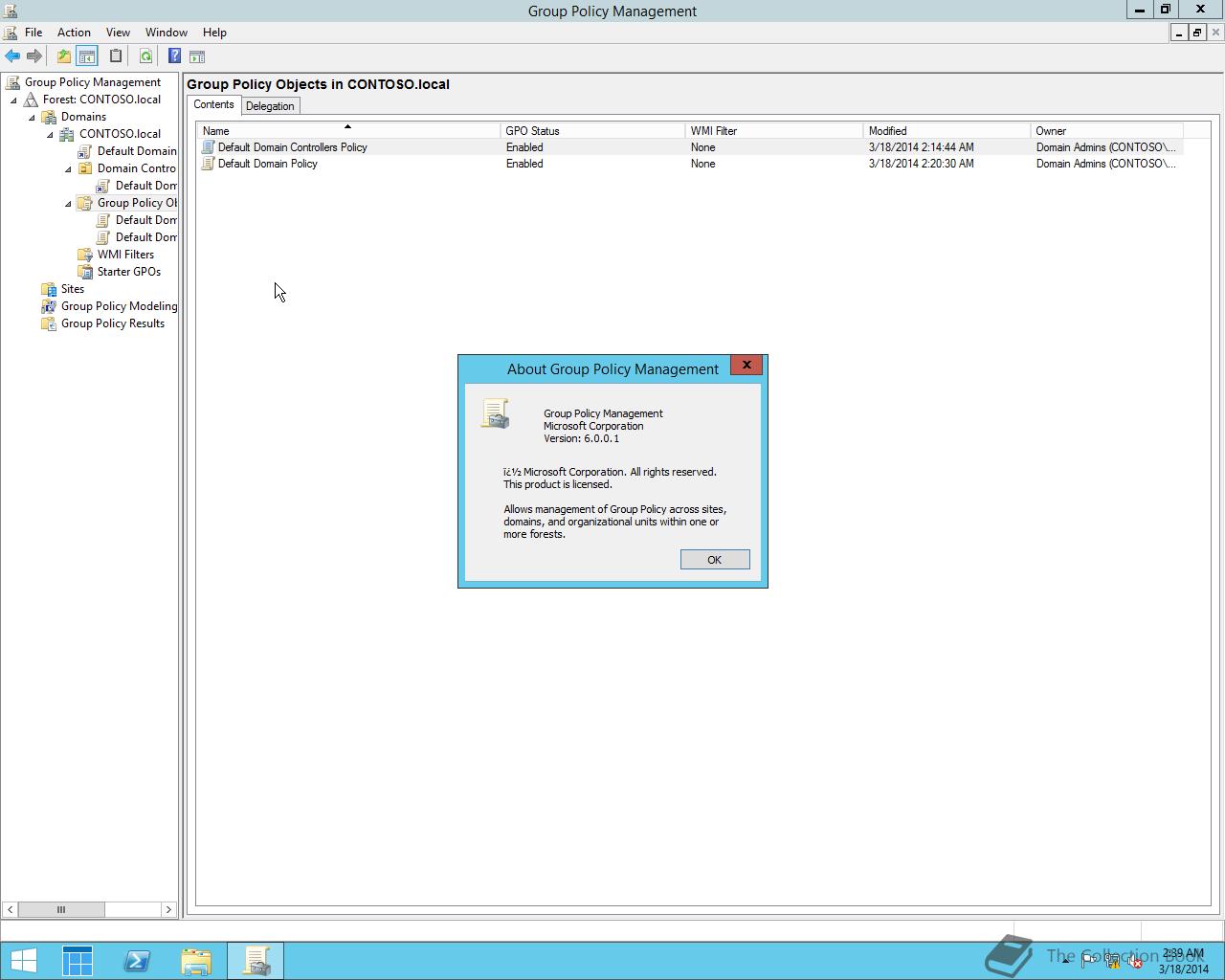Click the Refresh toolbar icon

pos(145,56)
